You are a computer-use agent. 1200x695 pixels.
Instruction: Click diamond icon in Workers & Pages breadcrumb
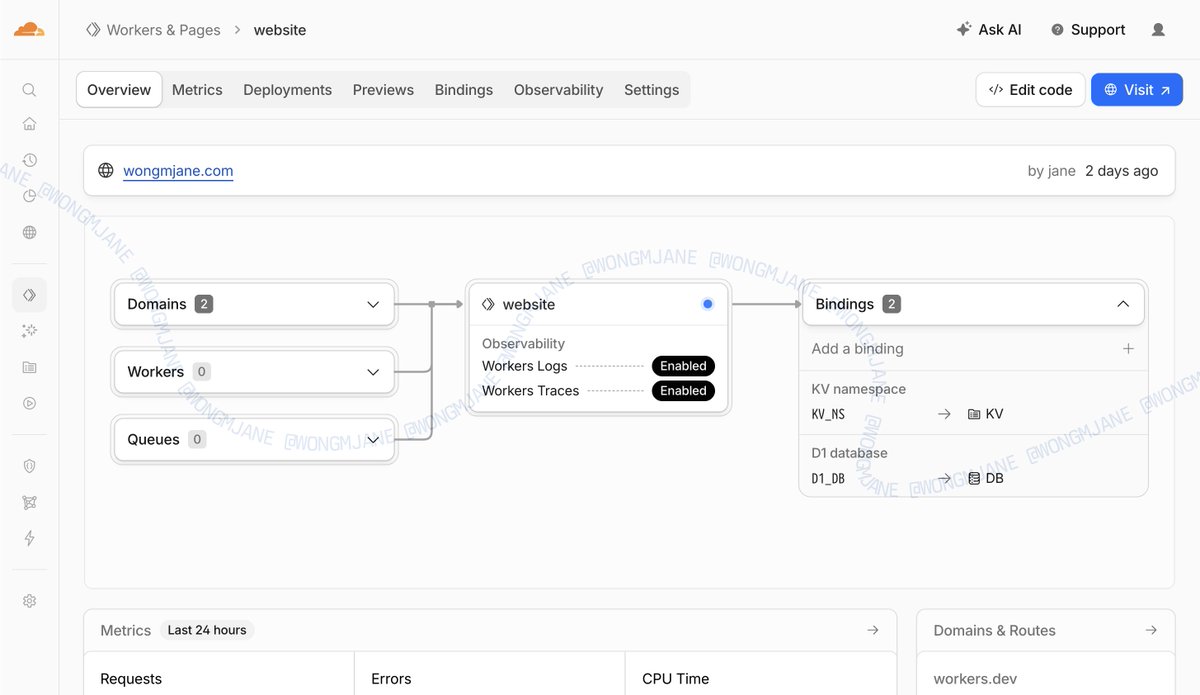pos(93,30)
